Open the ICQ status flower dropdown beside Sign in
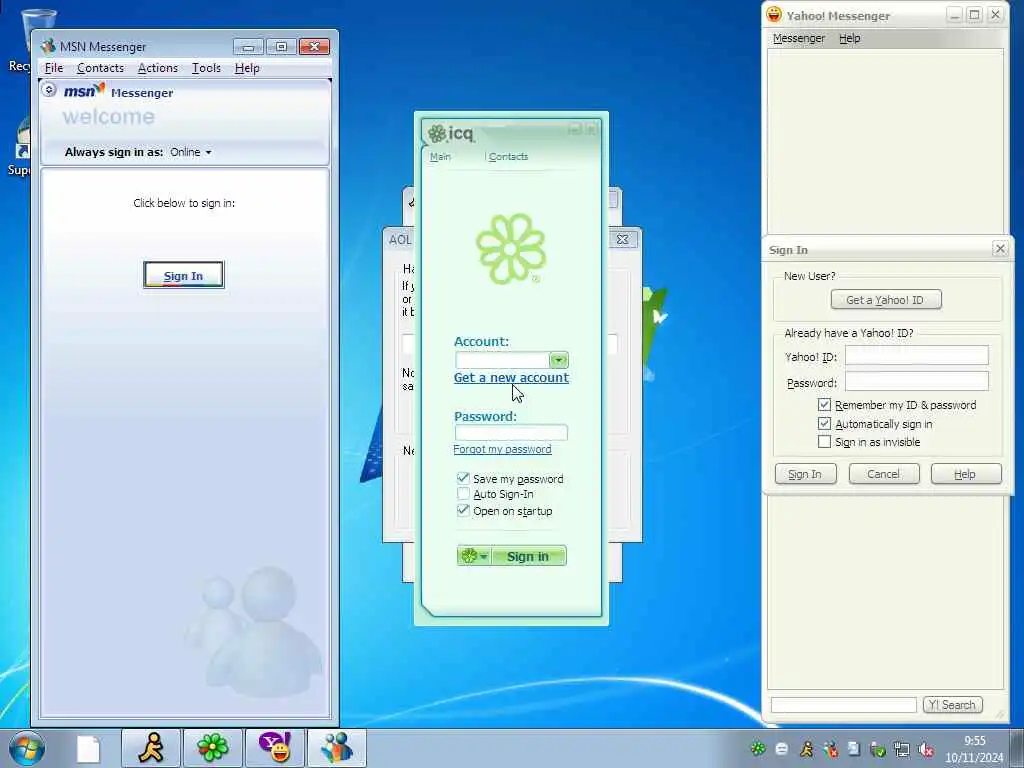The image size is (1024, 768). pyautogui.click(x=475, y=556)
